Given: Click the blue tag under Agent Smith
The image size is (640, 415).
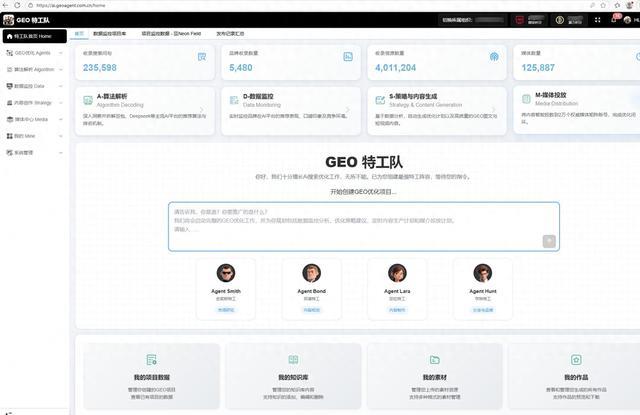Looking at the screenshot, I should (x=226, y=310).
